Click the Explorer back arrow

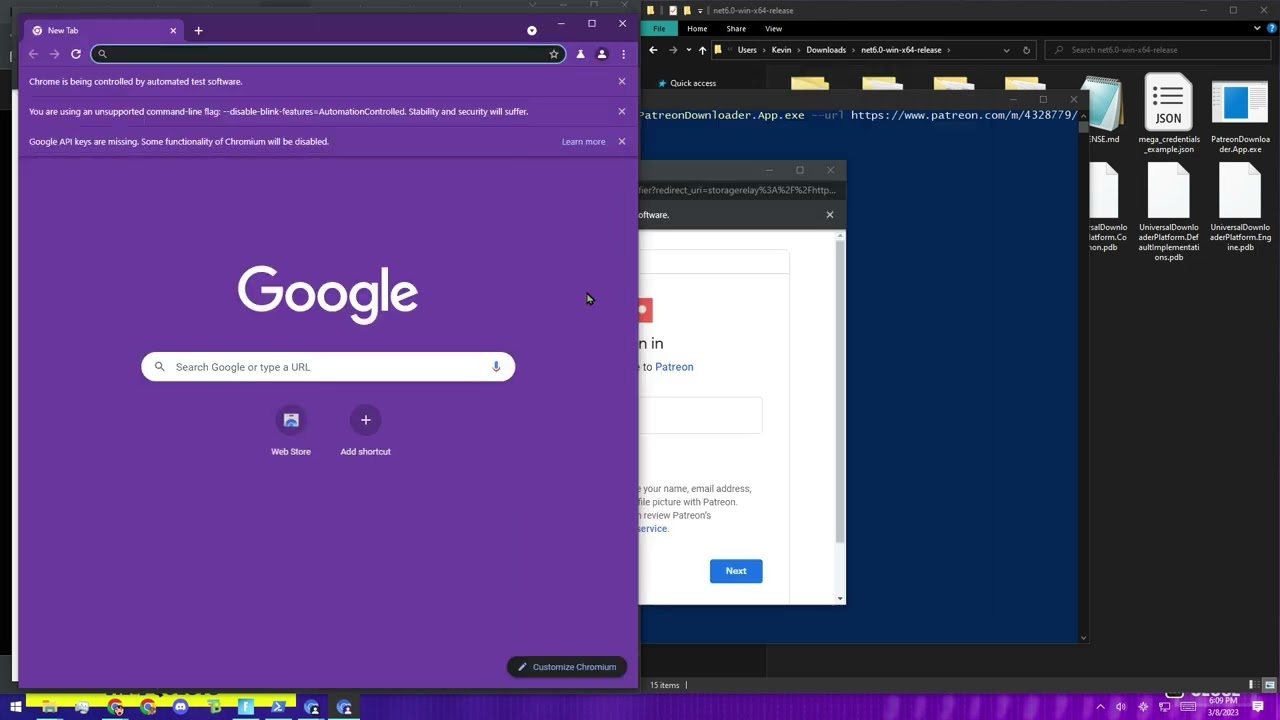(652, 50)
